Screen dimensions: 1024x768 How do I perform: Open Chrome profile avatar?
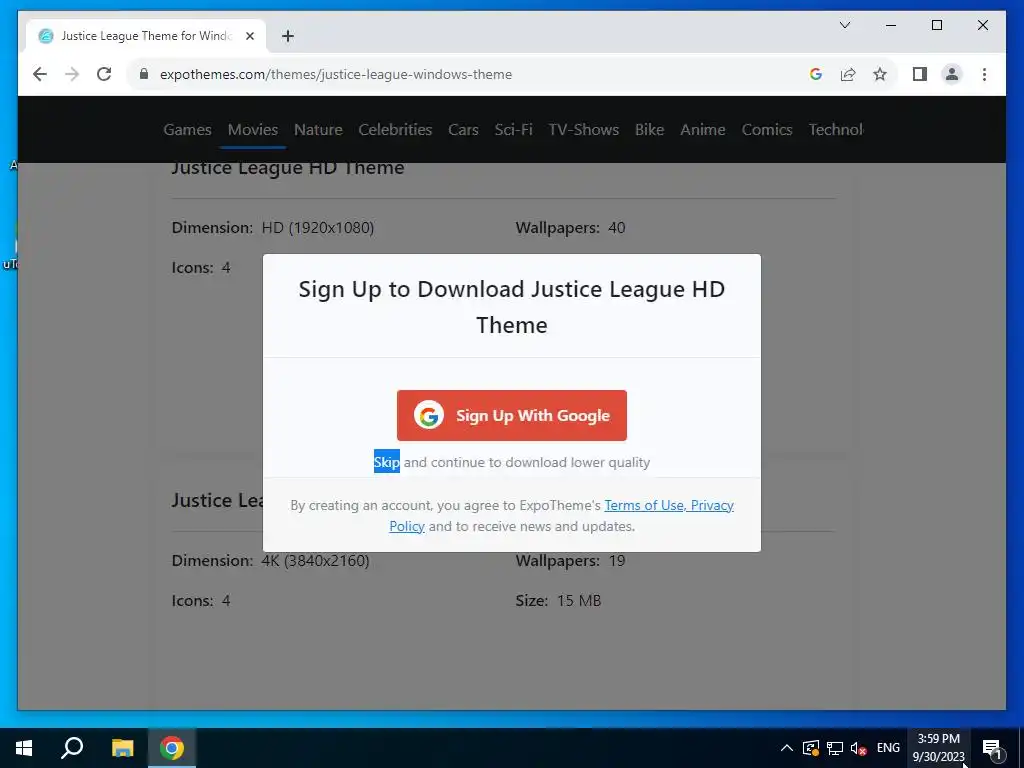(952, 74)
